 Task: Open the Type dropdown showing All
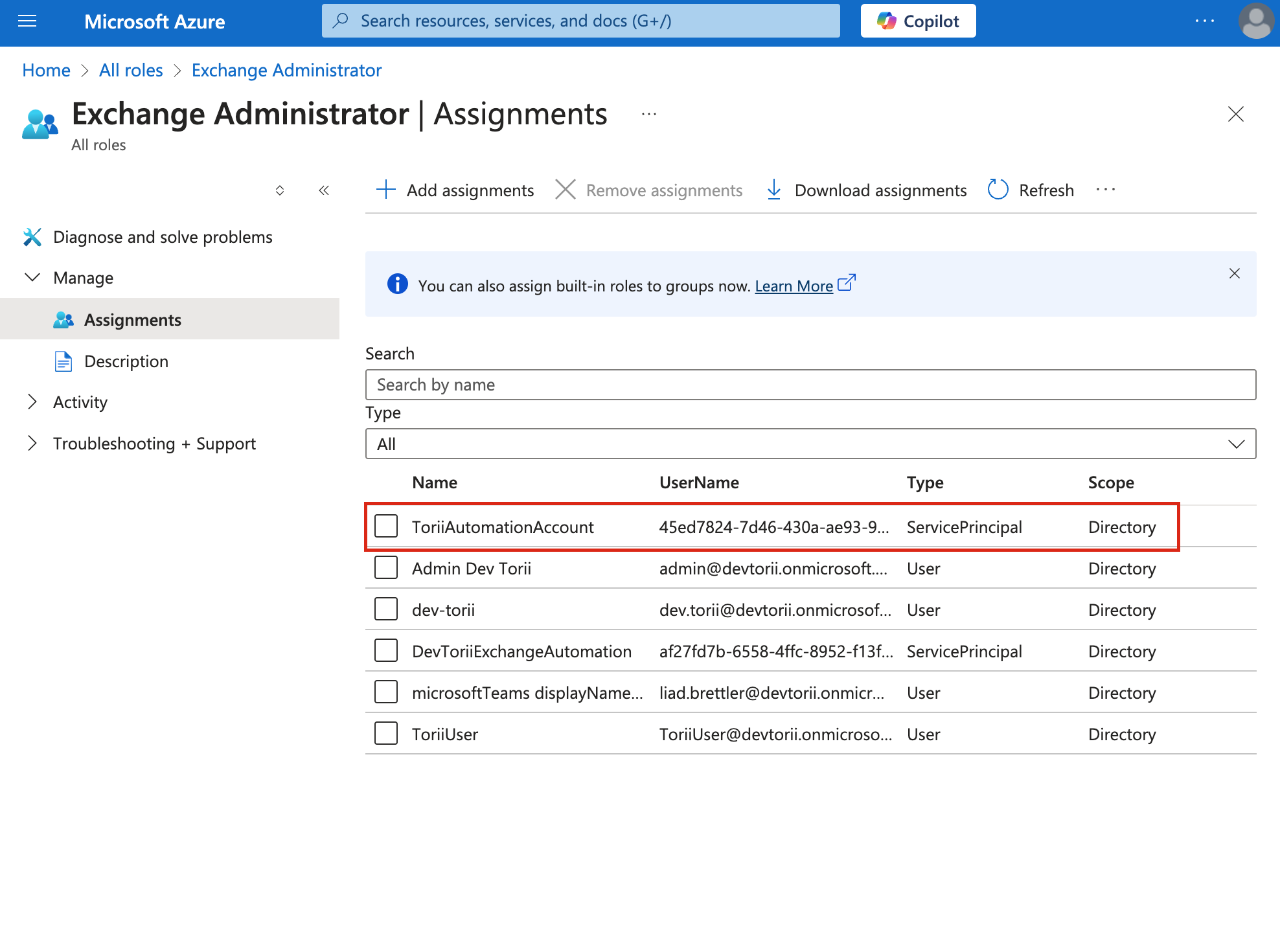(x=810, y=444)
